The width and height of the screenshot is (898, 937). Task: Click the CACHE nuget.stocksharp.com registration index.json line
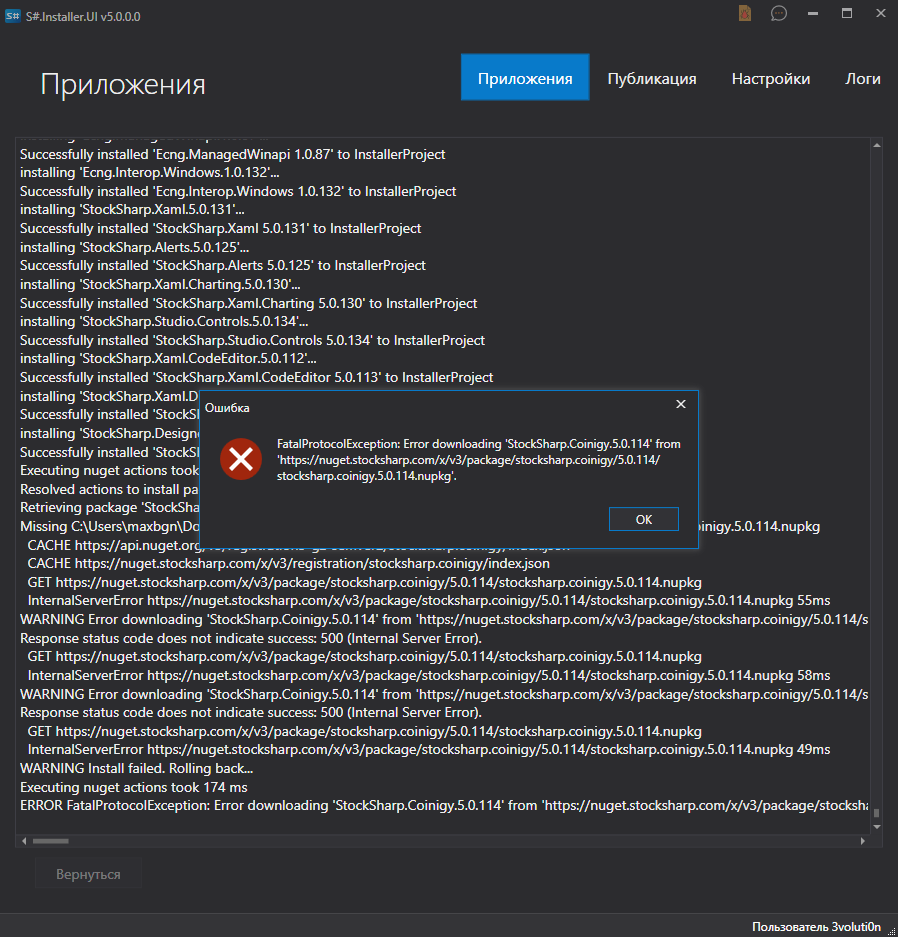(289, 564)
